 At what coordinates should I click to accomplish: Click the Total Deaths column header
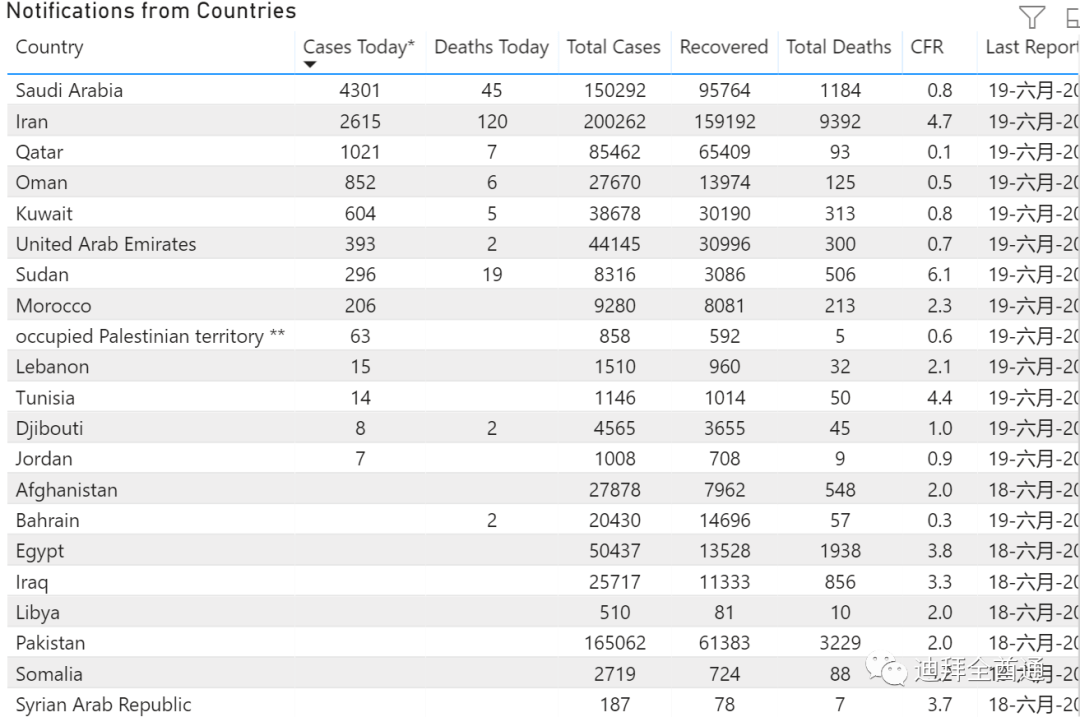click(x=838, y=47)
